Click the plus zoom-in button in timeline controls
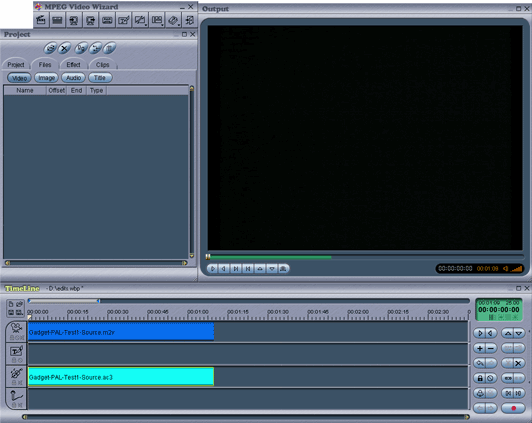 point(480,348)
